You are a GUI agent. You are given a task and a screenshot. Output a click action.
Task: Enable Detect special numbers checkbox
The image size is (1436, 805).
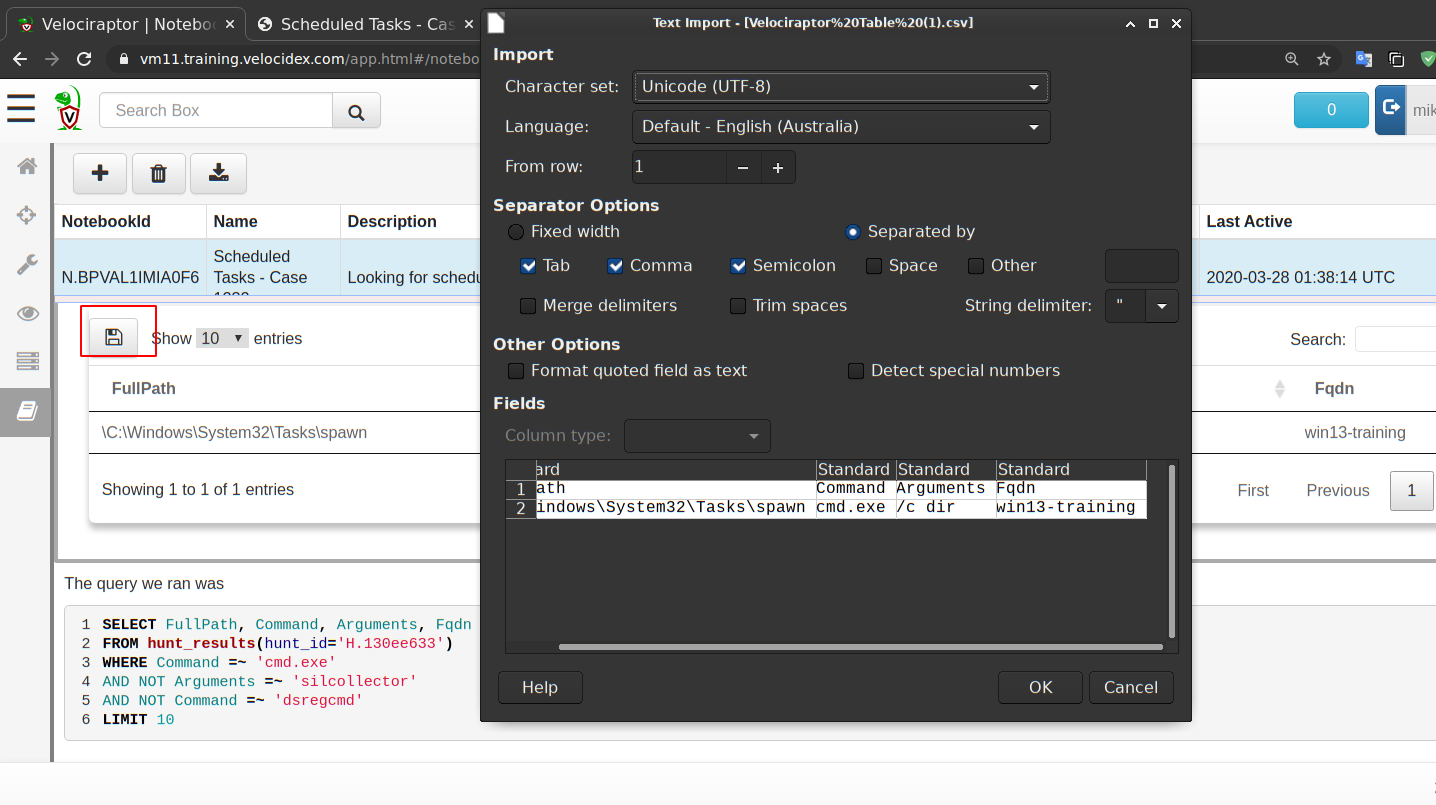click(x=856, y=371)
